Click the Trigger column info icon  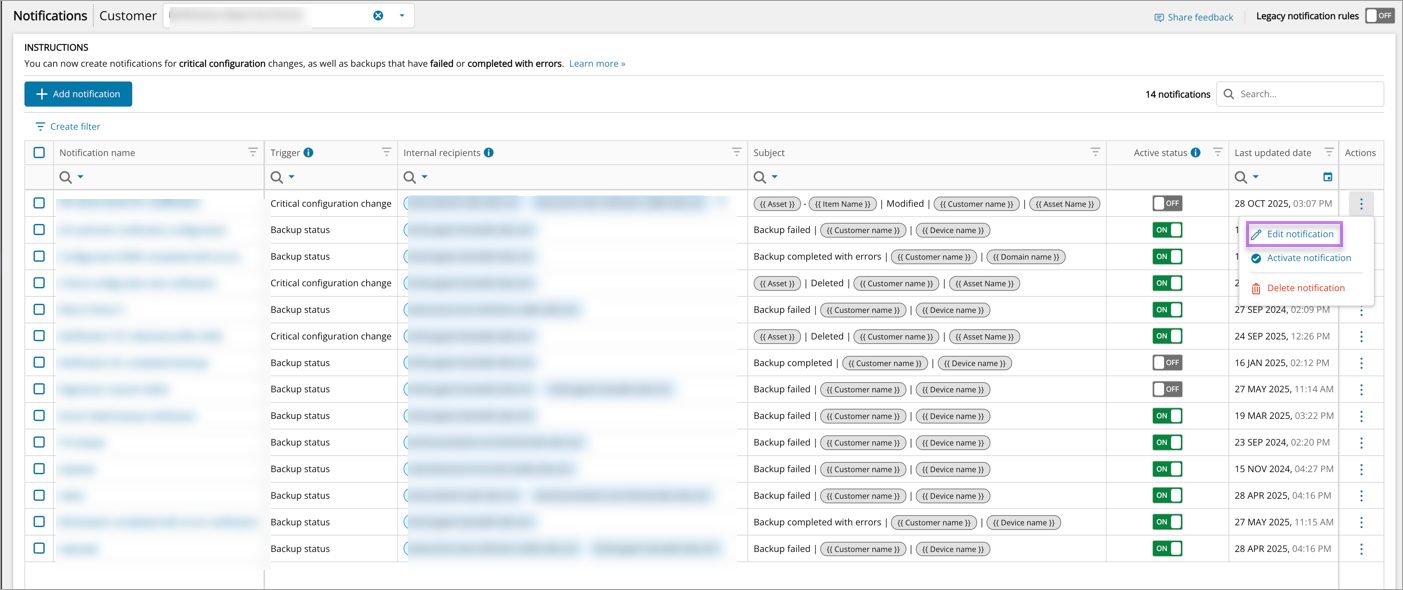pos(308,153)
